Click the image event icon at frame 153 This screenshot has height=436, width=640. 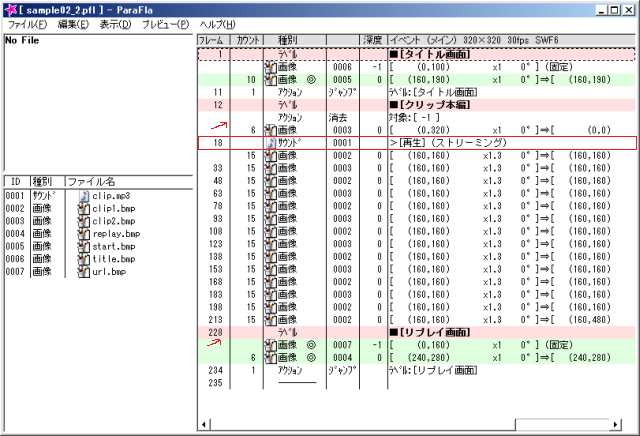(271, 269)
